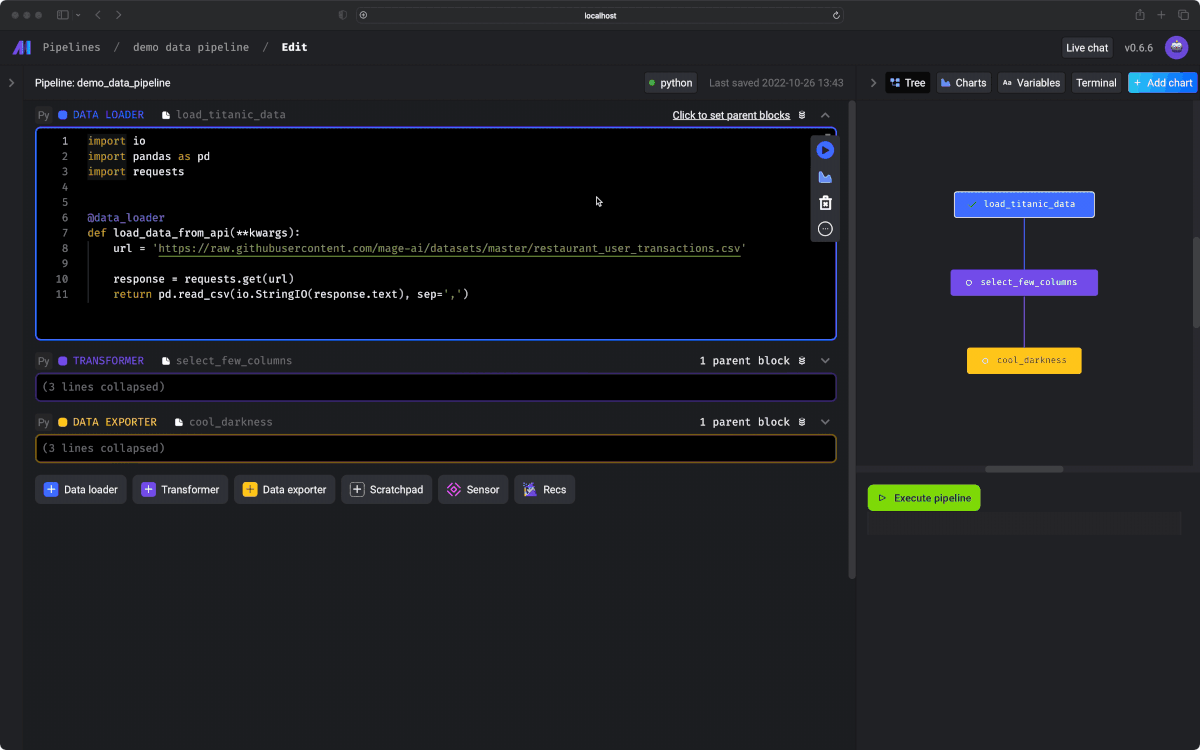1200x750 pixels.
Task: Collapse the right side panel
Action: point(873,83)
